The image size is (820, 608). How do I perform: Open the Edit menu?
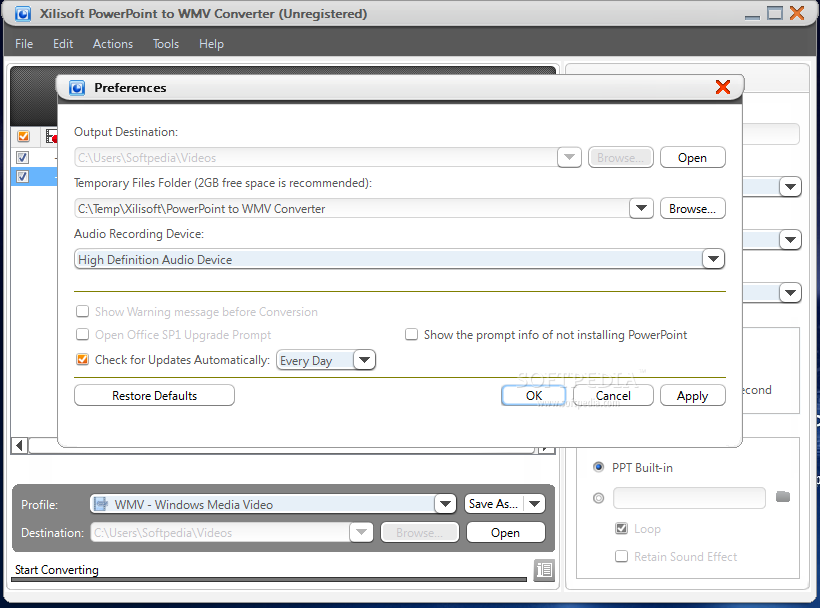tap(63, 44)
